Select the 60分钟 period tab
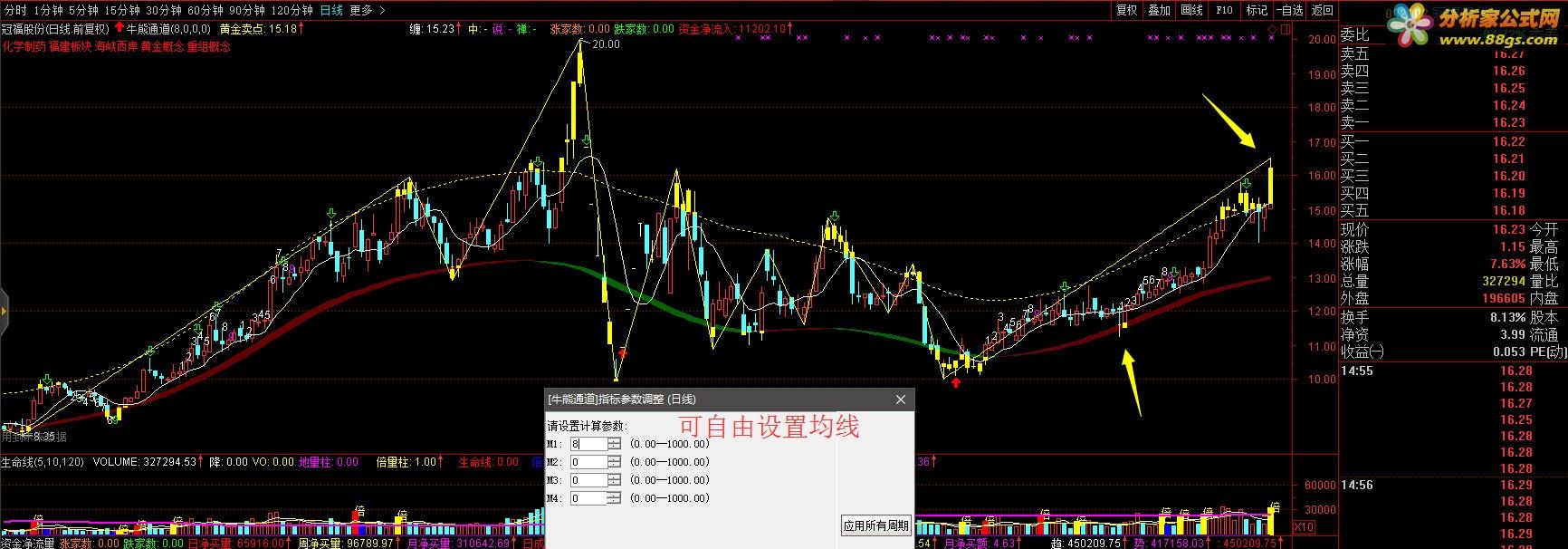This screenshot has width=1568, height=549. [206, 10]
